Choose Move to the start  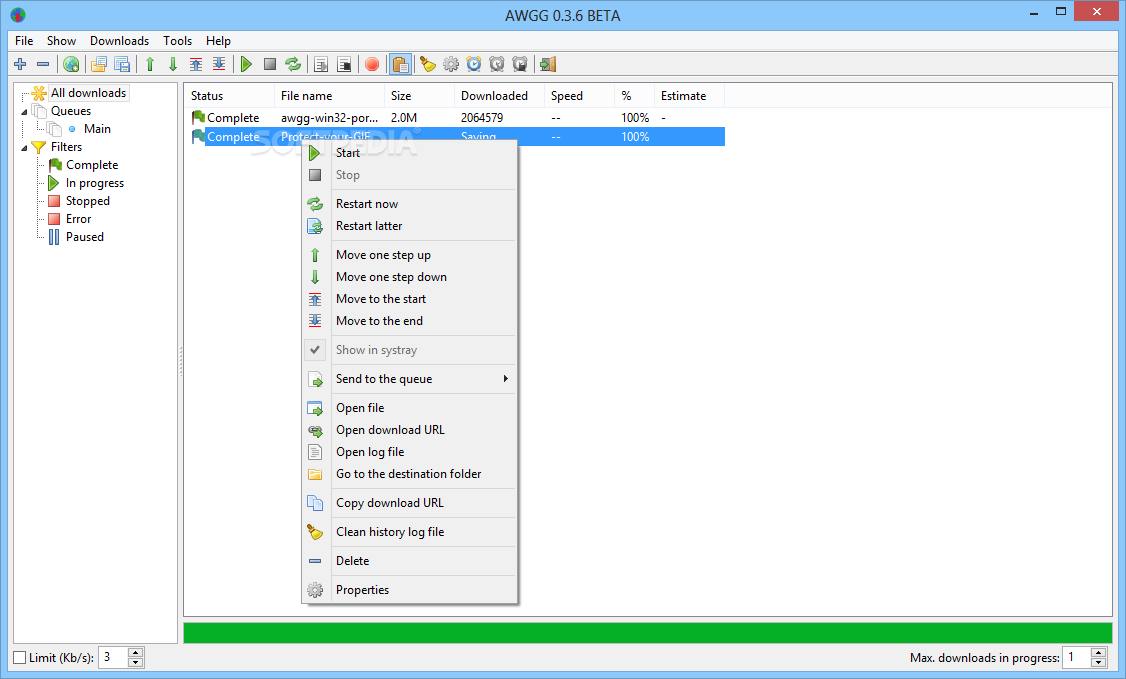pyautogui.click(x=409, y=299)
